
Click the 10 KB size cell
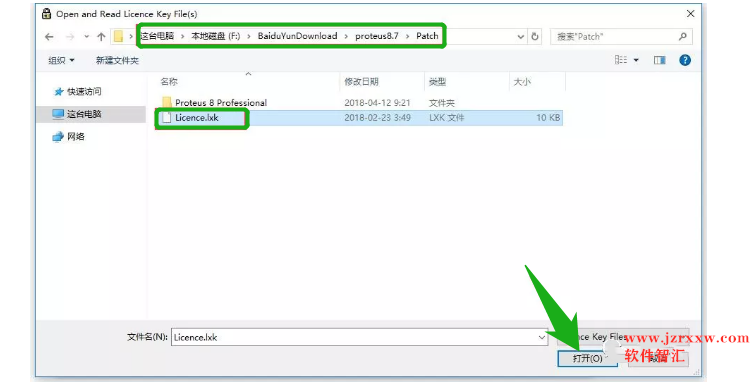[548, 118]
